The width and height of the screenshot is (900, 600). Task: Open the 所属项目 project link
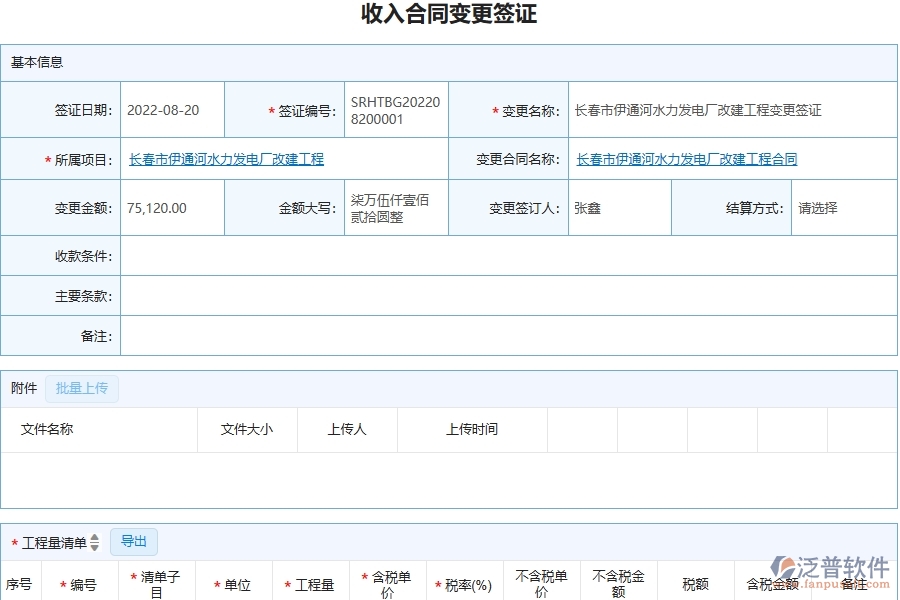pos(224,159)
